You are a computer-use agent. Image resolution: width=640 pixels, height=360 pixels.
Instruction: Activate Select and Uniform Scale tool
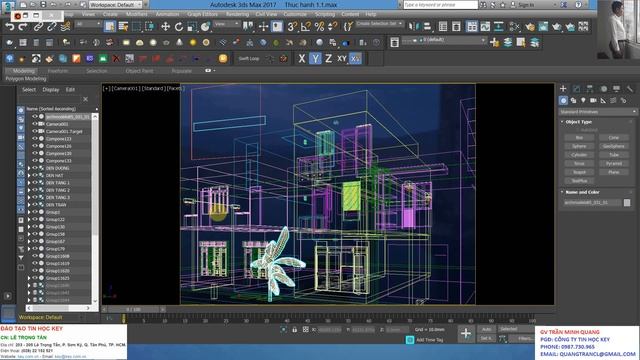(192, 27)
